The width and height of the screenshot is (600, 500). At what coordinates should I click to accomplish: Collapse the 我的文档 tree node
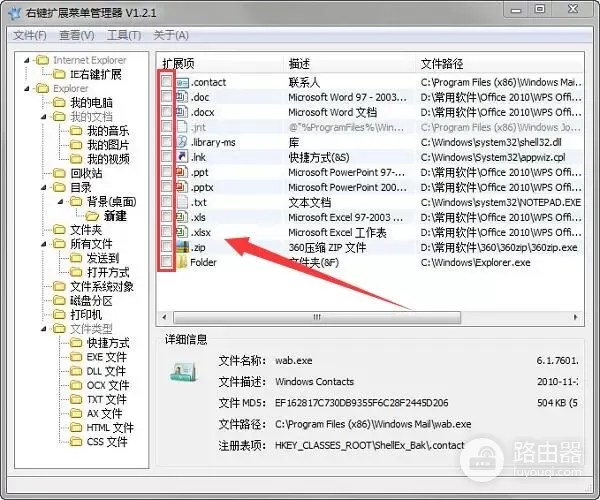coord(43,117)
